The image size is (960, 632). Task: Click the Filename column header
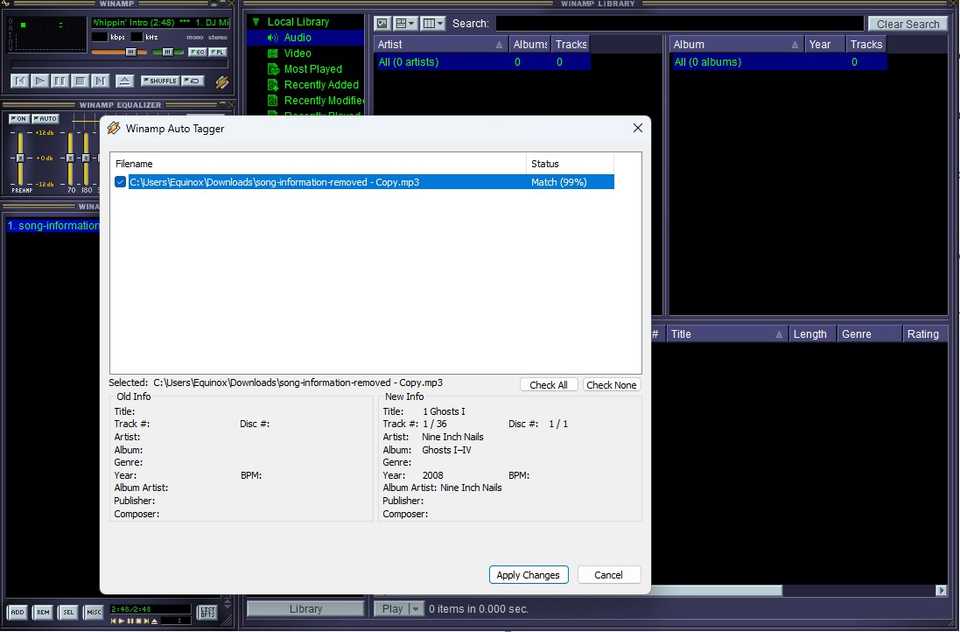(318, 164)
